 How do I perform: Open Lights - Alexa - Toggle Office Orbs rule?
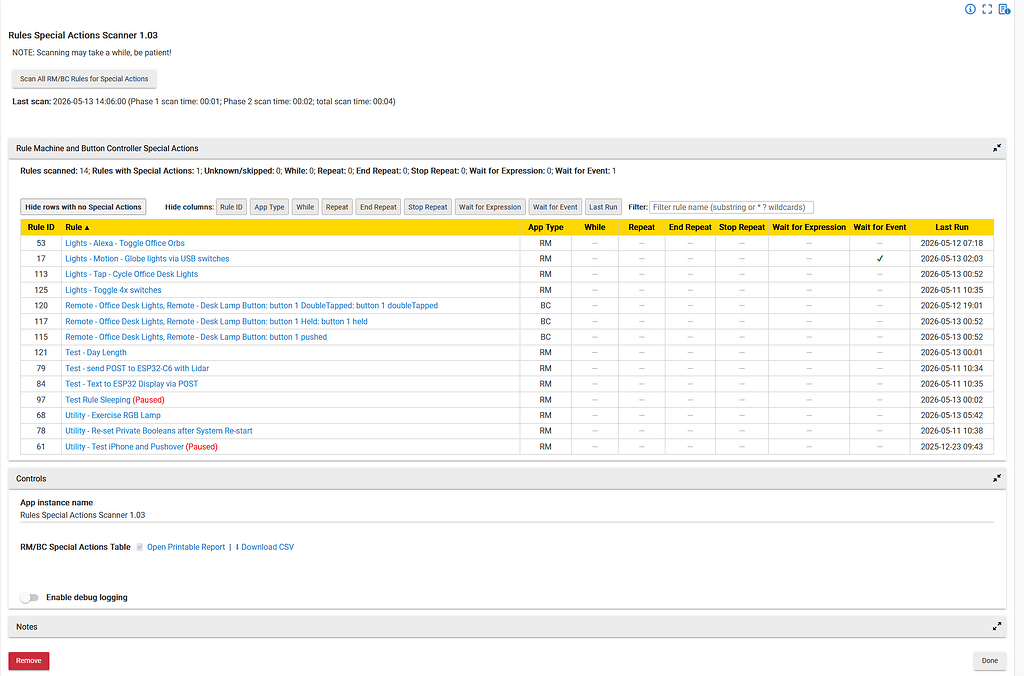coord(125,243)
